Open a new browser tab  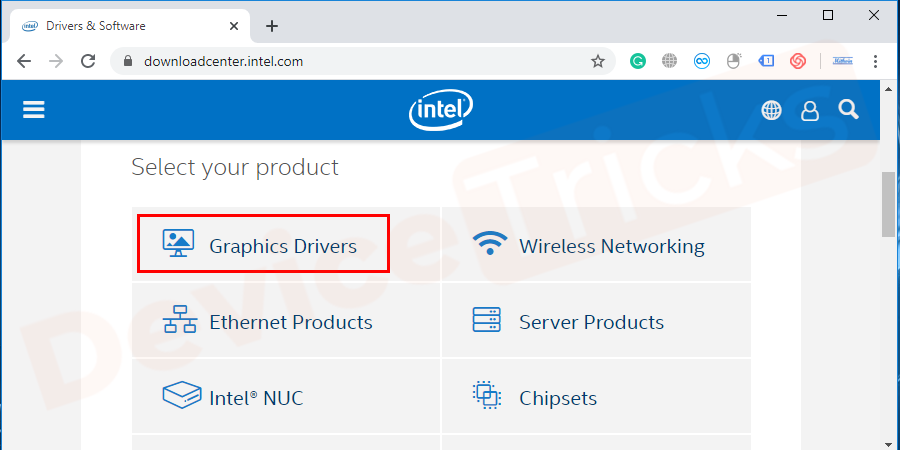tap(272, 26)
